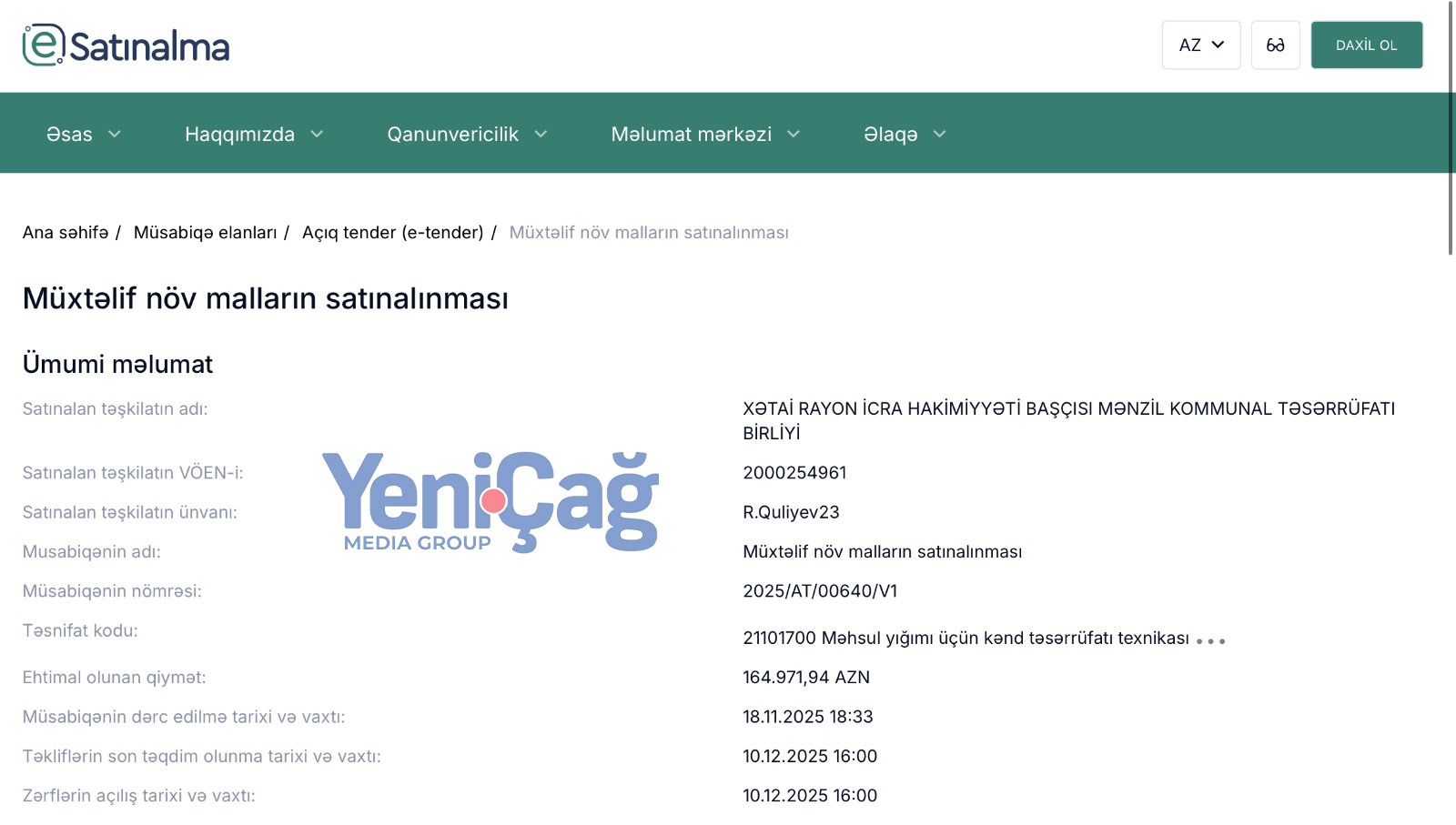Screen dimensions: 1456x825
Task: Click the eSatınalma logo
Action: [x=126, y=45]
